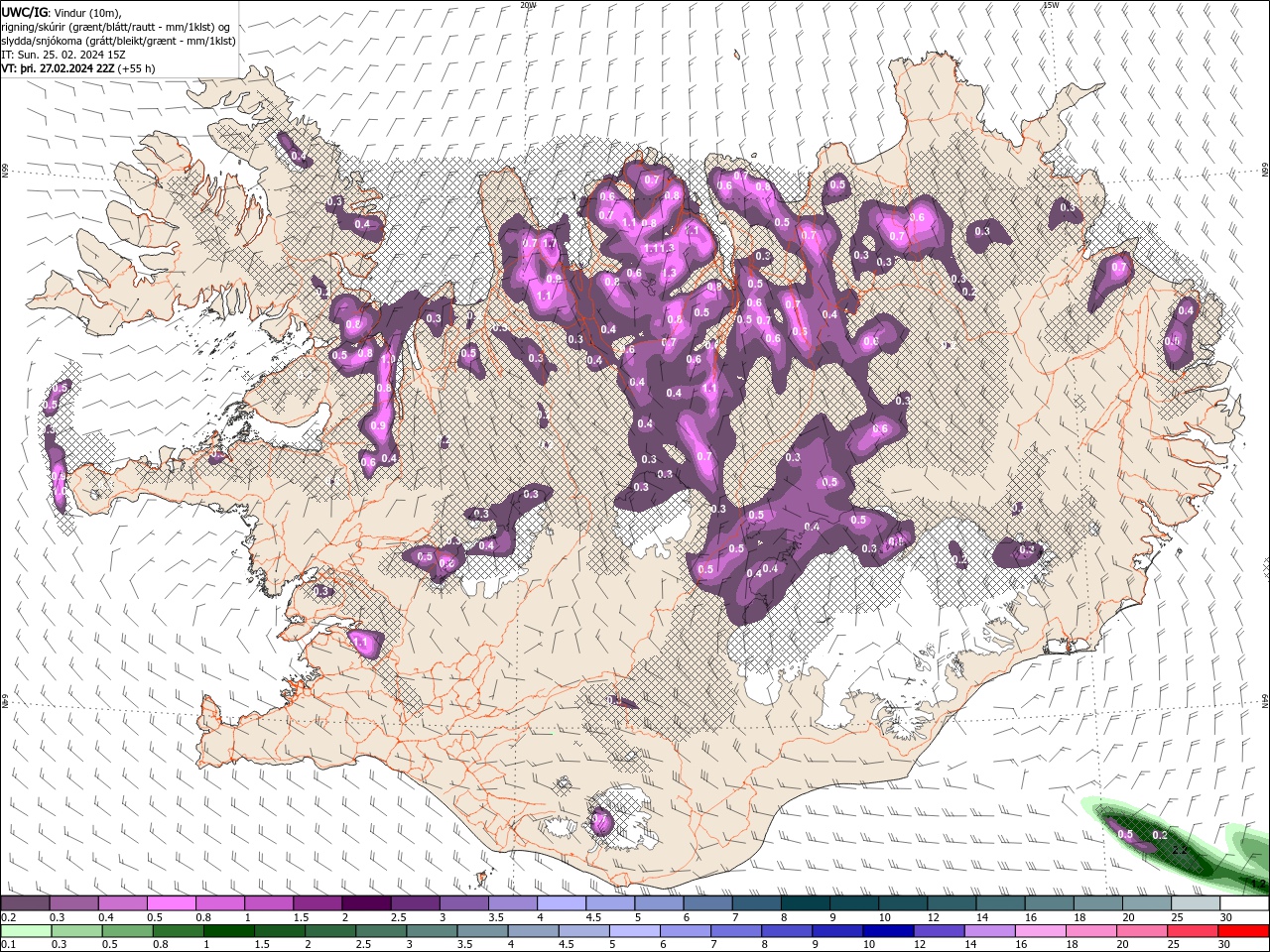The width and height of the screenshot is (1270, 952).
Task: Click the '0.2' label in the snow legend
Action: click(x=8, y=917)
